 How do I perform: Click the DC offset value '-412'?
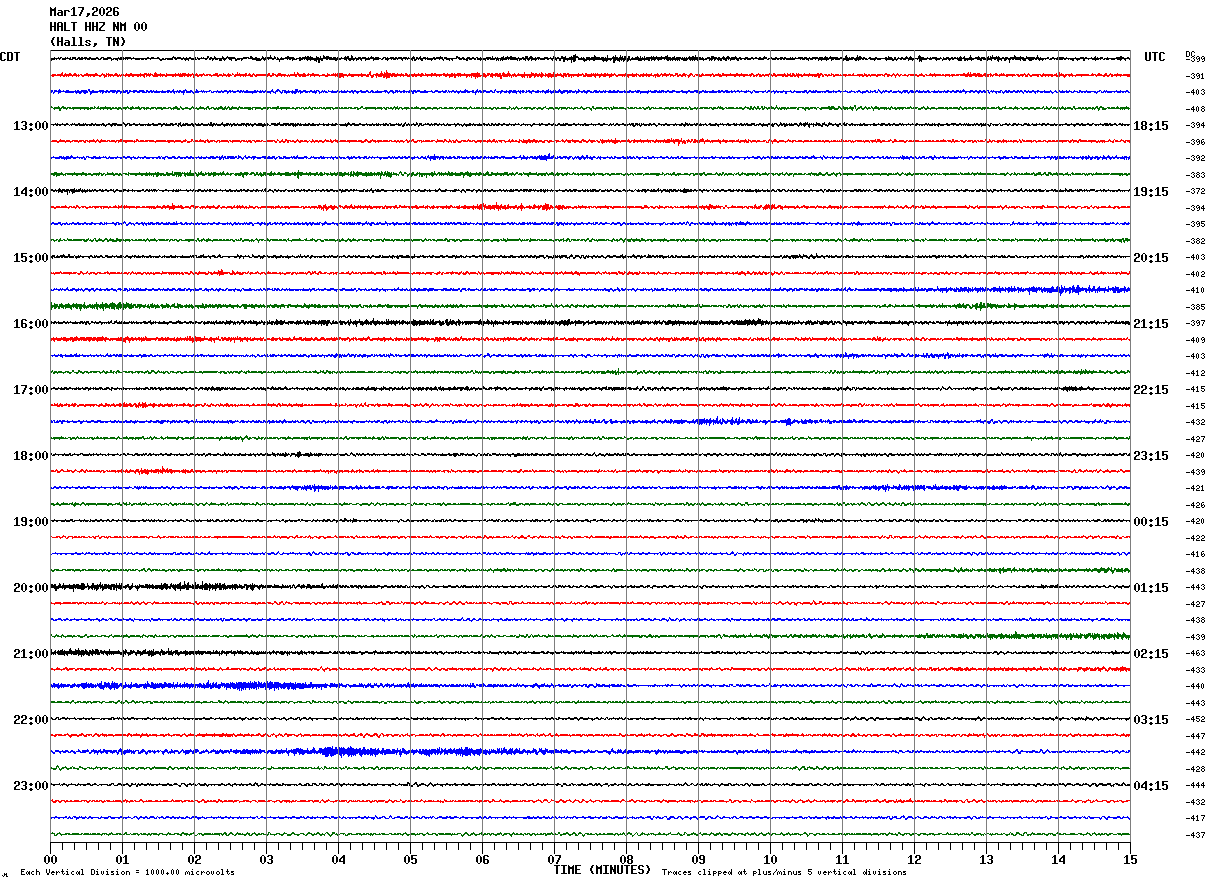[1195, 373]
